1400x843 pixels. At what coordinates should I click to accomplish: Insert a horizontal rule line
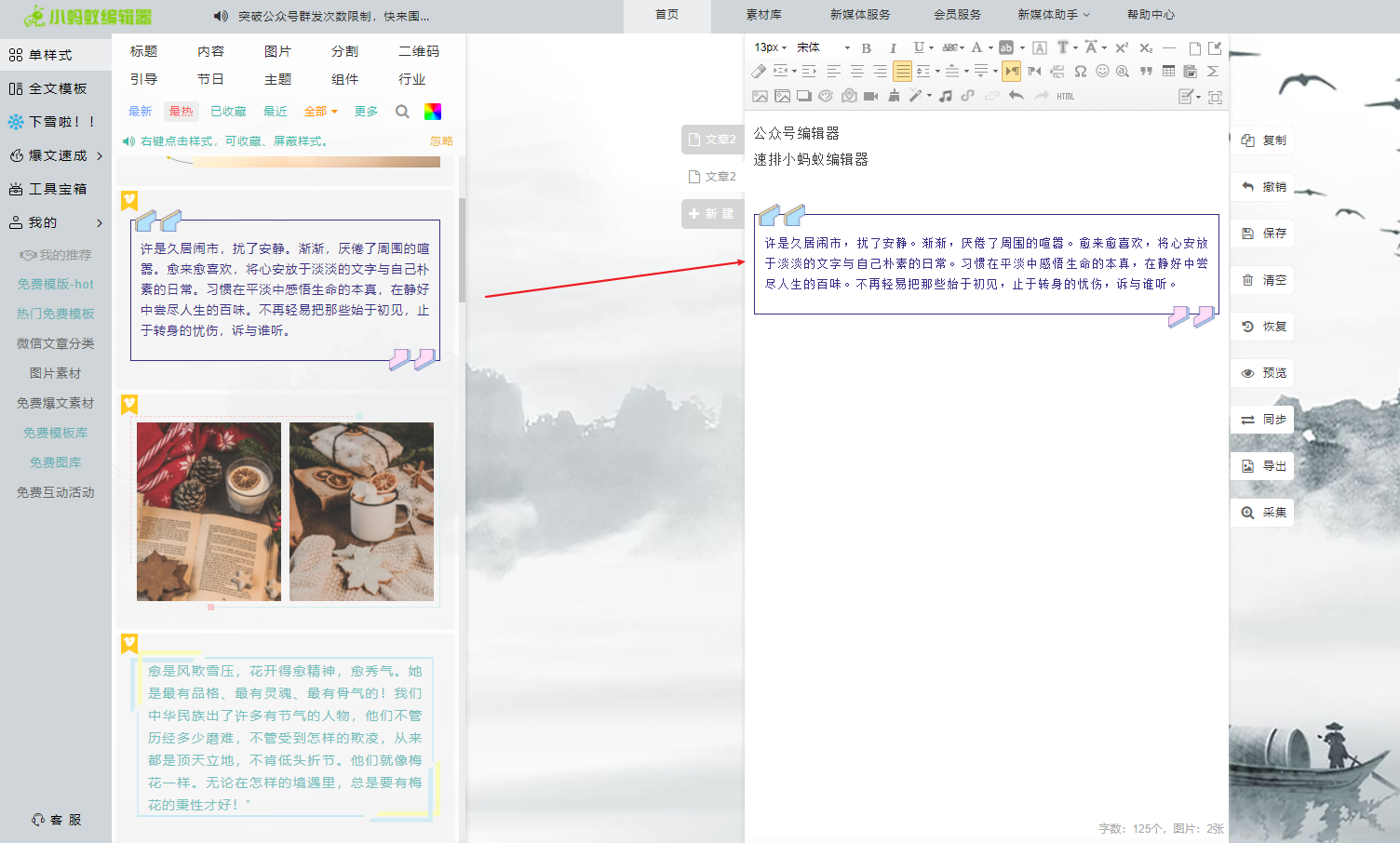tap(1169, 47)
